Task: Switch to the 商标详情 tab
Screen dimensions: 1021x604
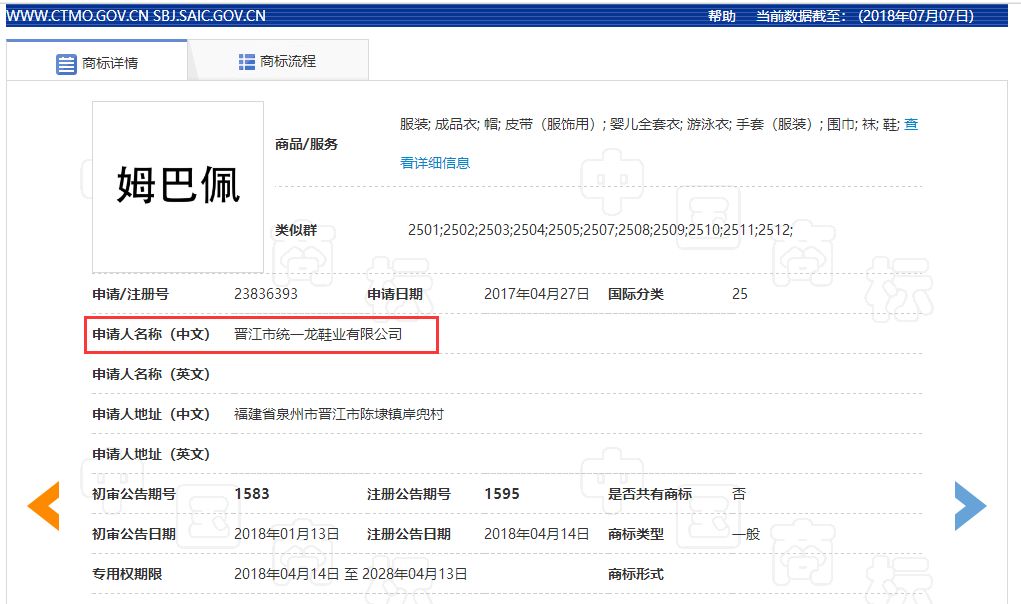Action: point(108,62)
